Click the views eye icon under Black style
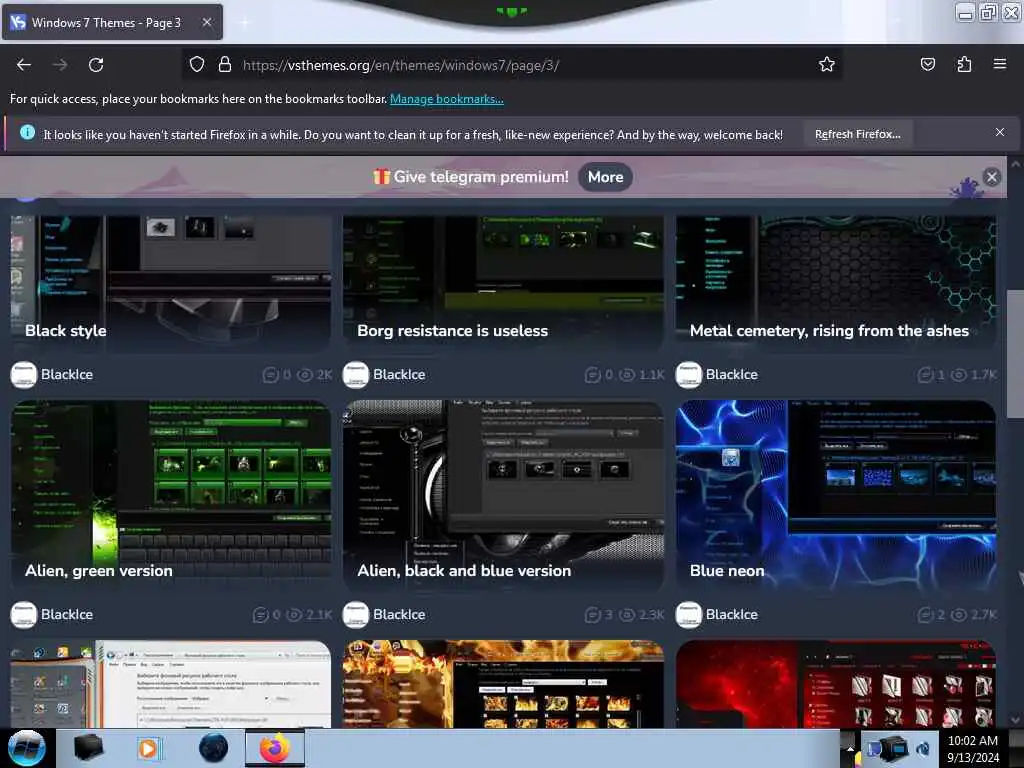Screen dimensions: 1024x768 pyautogui.click(x=304, y=375)
